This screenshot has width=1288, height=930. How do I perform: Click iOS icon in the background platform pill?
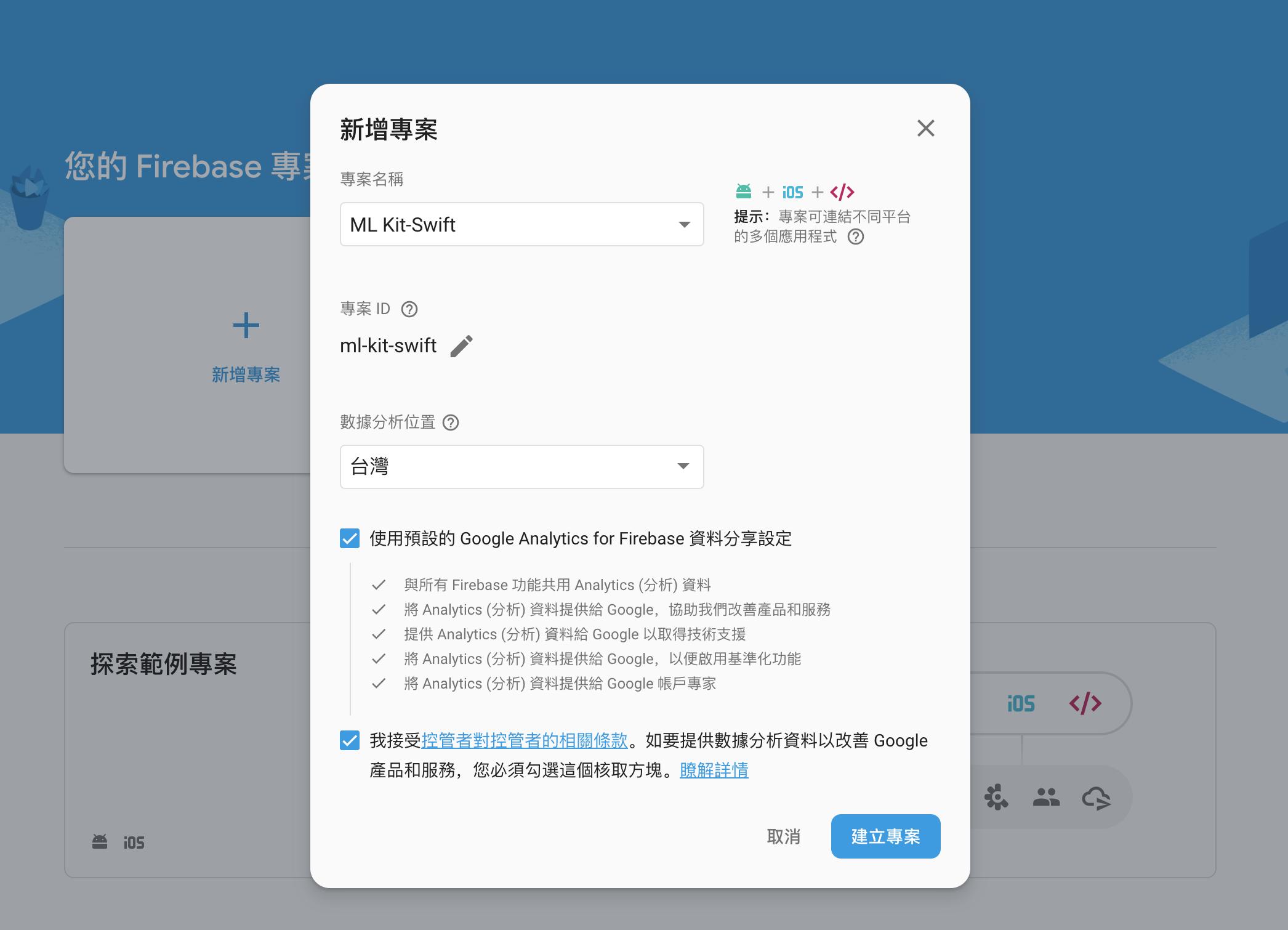(1021, 703)
